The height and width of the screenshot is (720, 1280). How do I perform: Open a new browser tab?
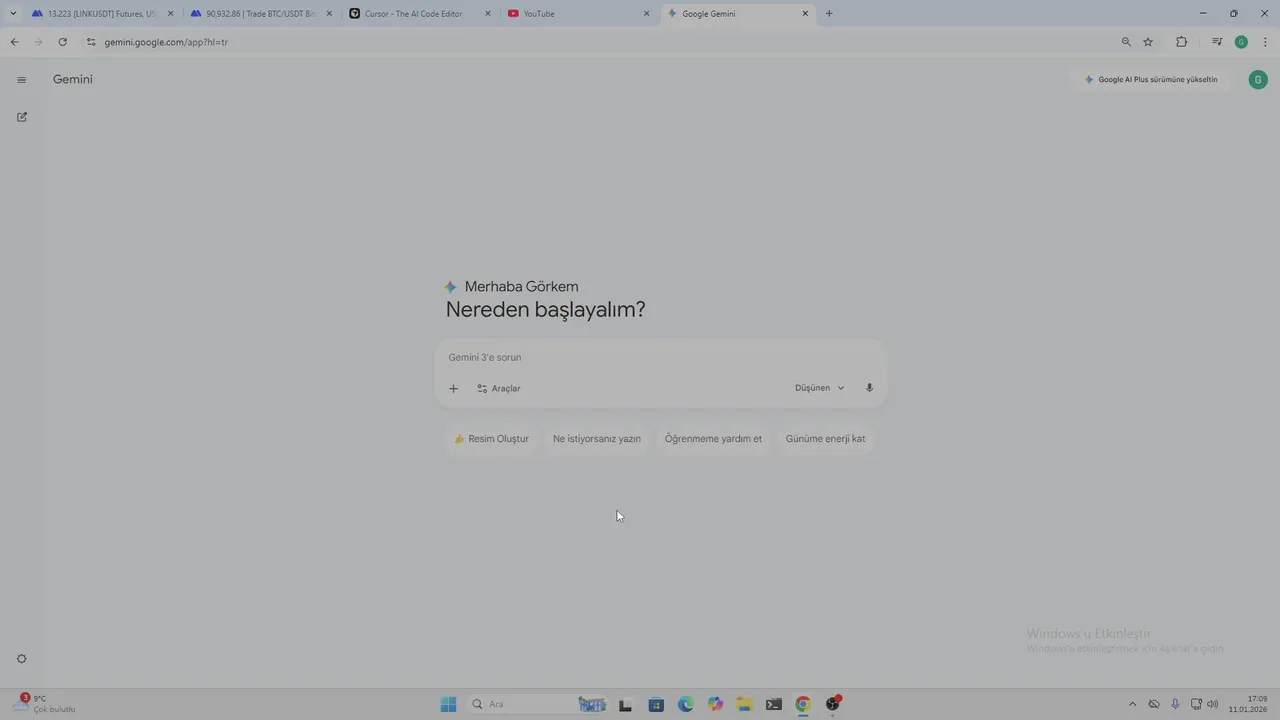pos(829,14)
